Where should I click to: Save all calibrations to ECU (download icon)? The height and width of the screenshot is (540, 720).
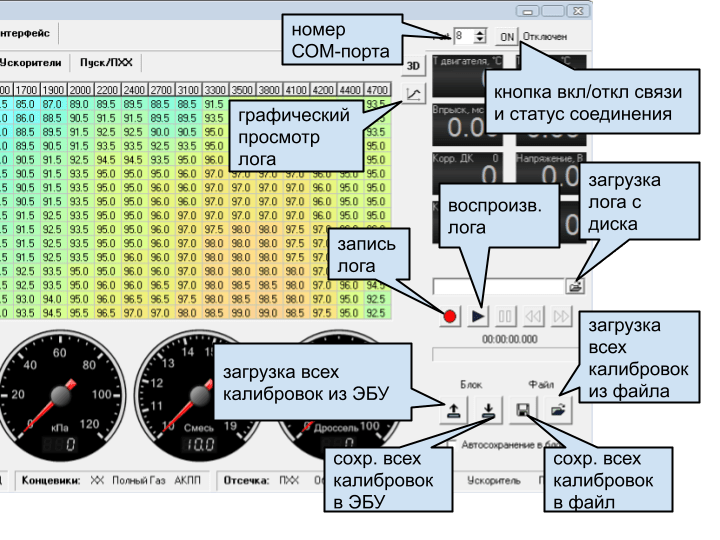[x=487, y=408]
